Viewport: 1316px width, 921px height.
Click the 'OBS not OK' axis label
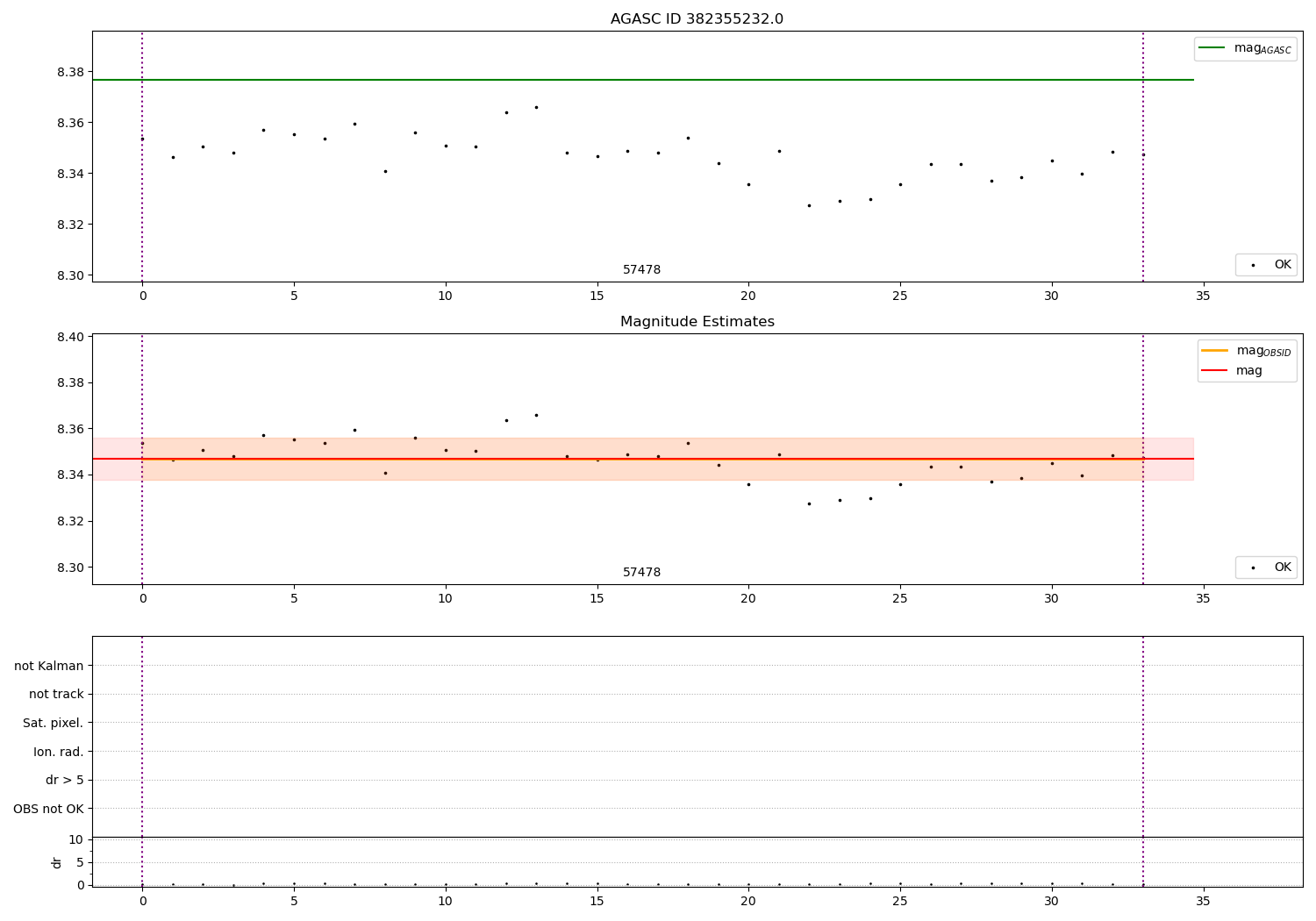click(48, 809)
